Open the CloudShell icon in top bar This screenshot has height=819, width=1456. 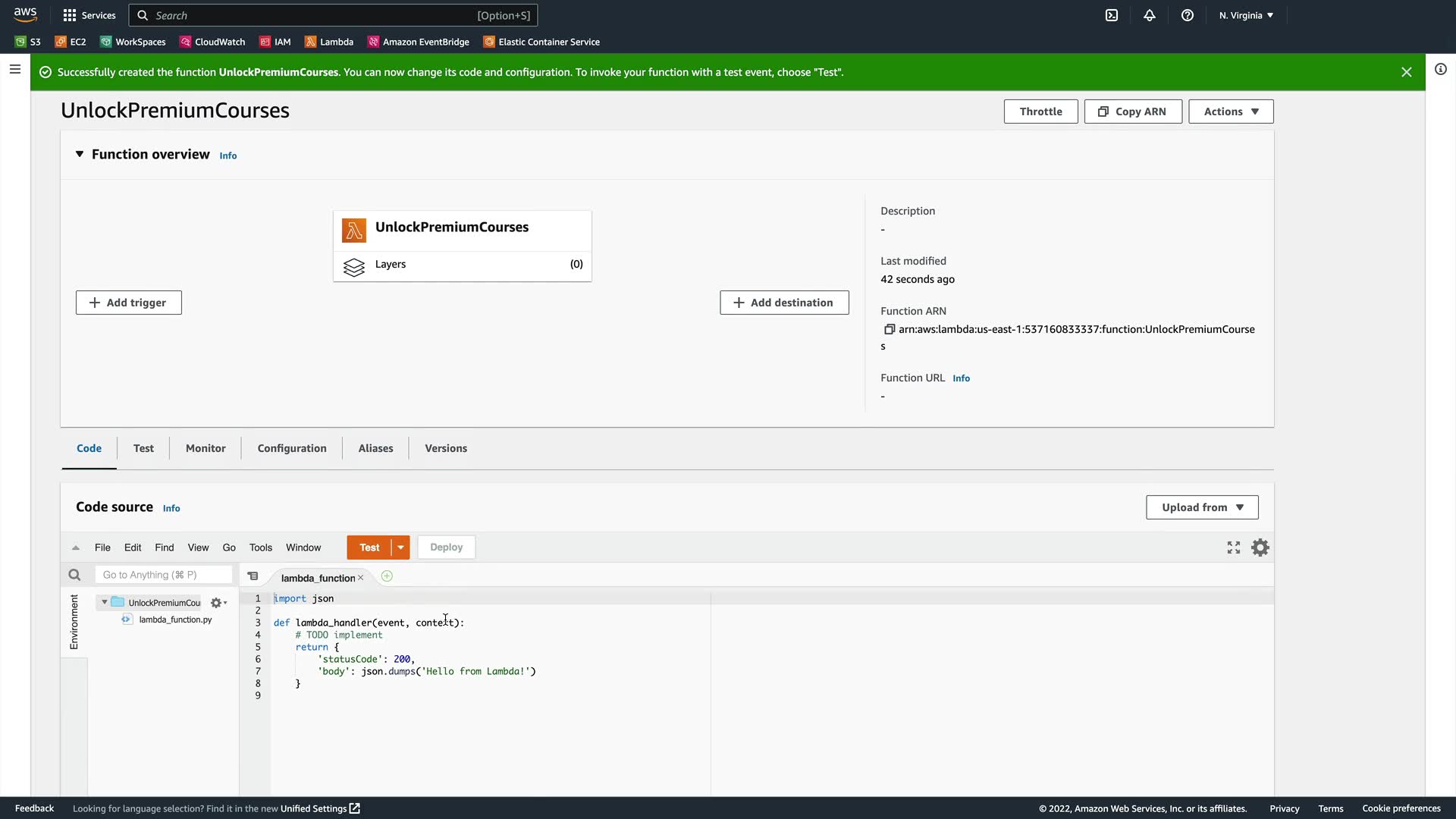pyautogui.click(x=1112, y=15)
